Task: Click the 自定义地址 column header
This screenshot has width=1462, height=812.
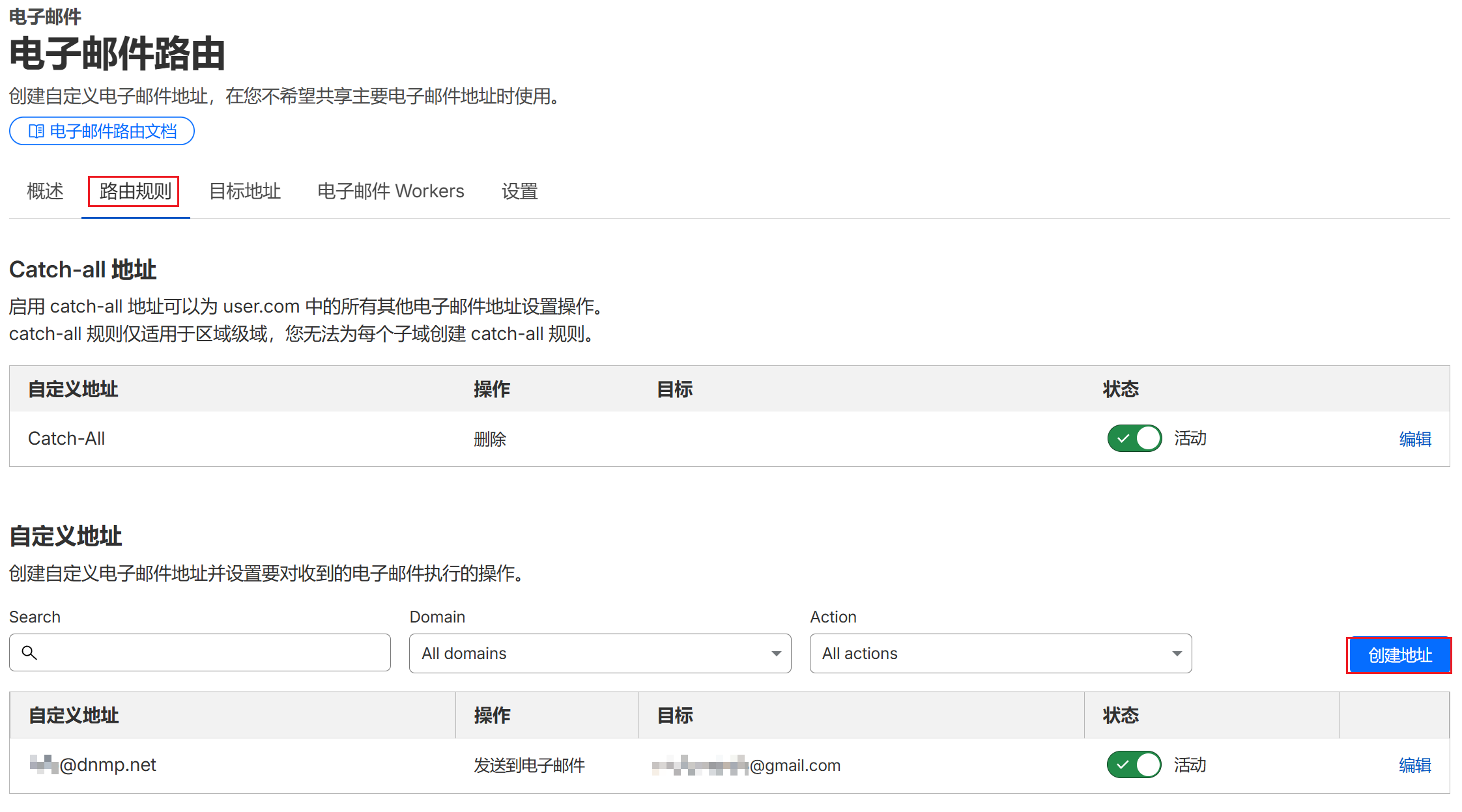Action: tap(74, 715)
